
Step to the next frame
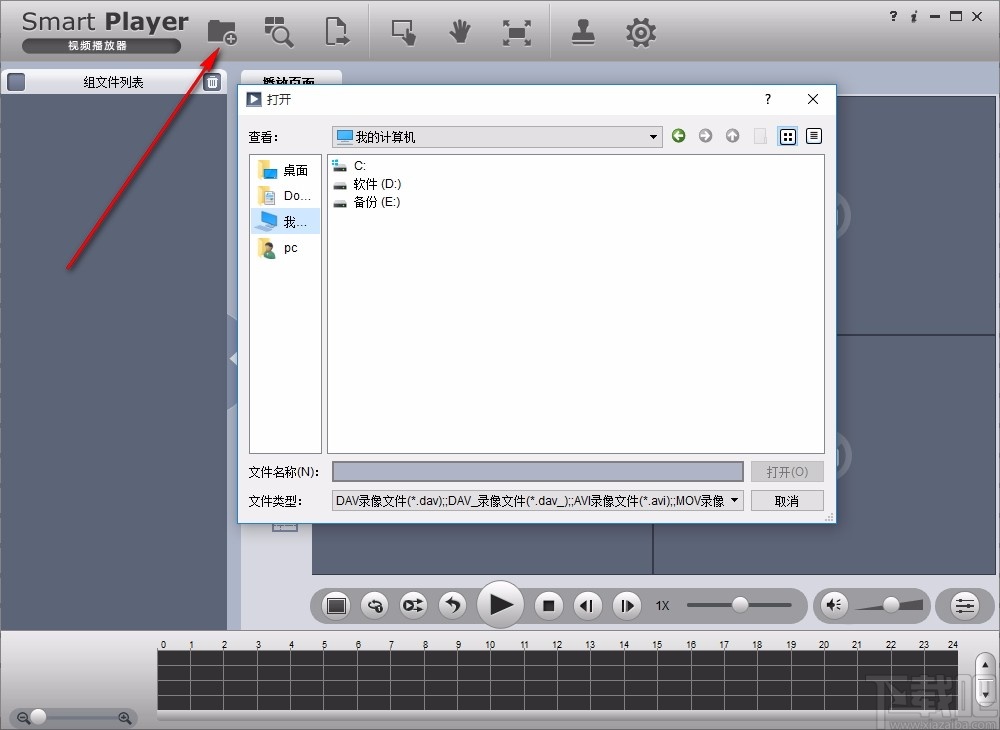coord(627,605)
